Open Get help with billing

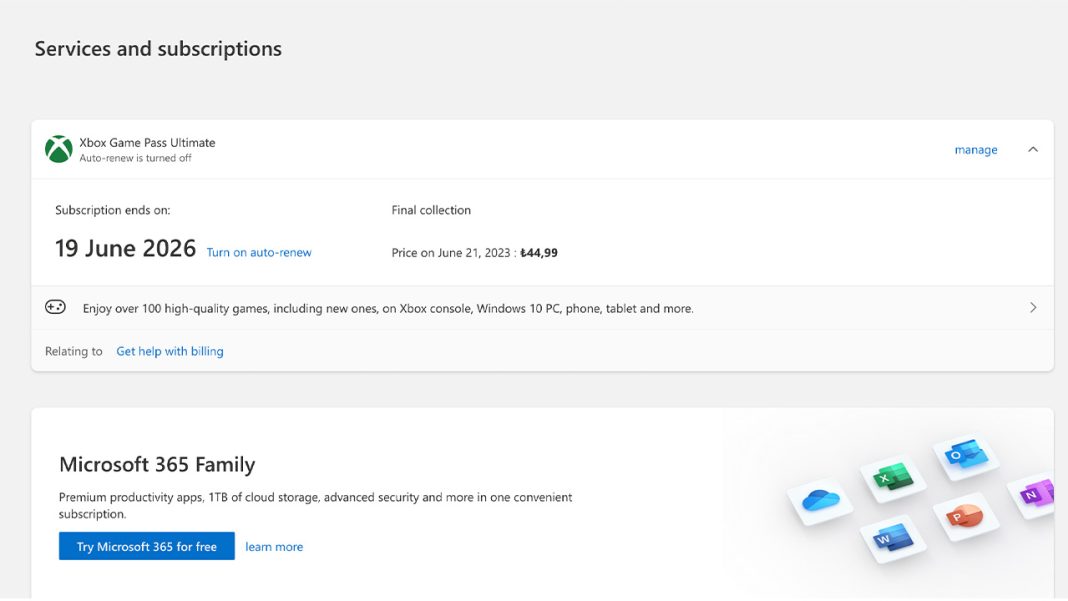(169, 351)
